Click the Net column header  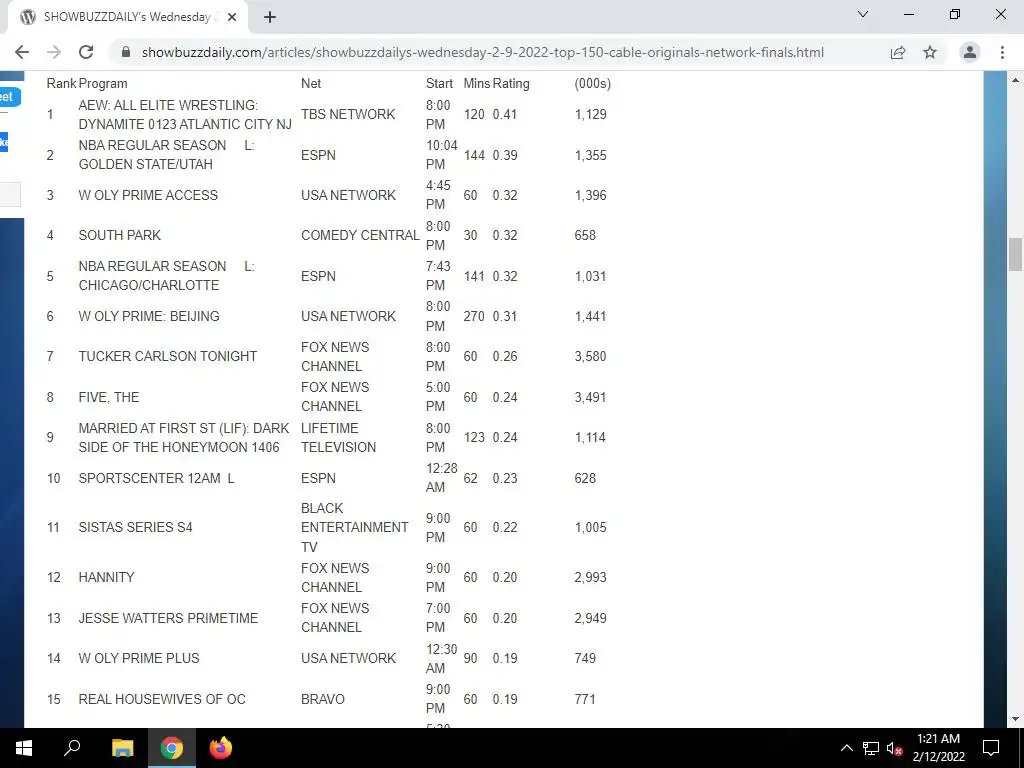[x=311, y=84]
